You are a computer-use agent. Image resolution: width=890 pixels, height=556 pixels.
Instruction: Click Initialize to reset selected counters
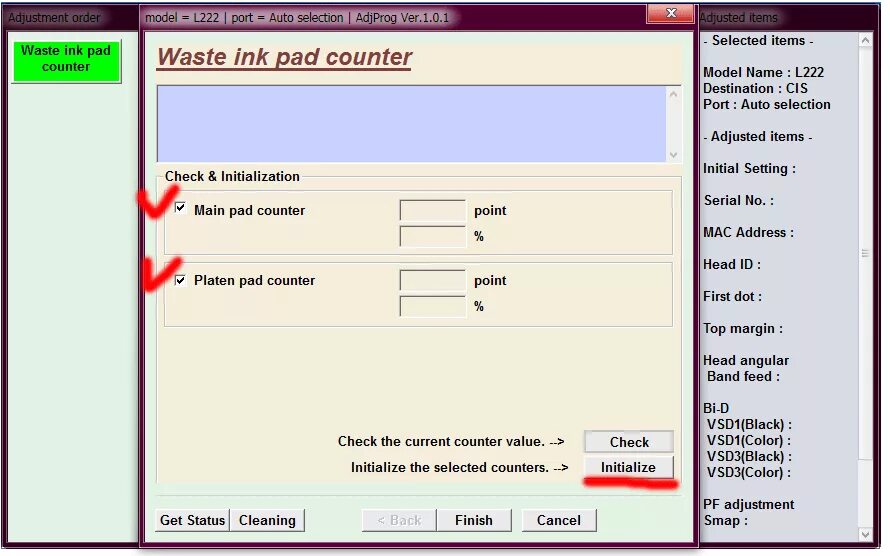[628, 467]
